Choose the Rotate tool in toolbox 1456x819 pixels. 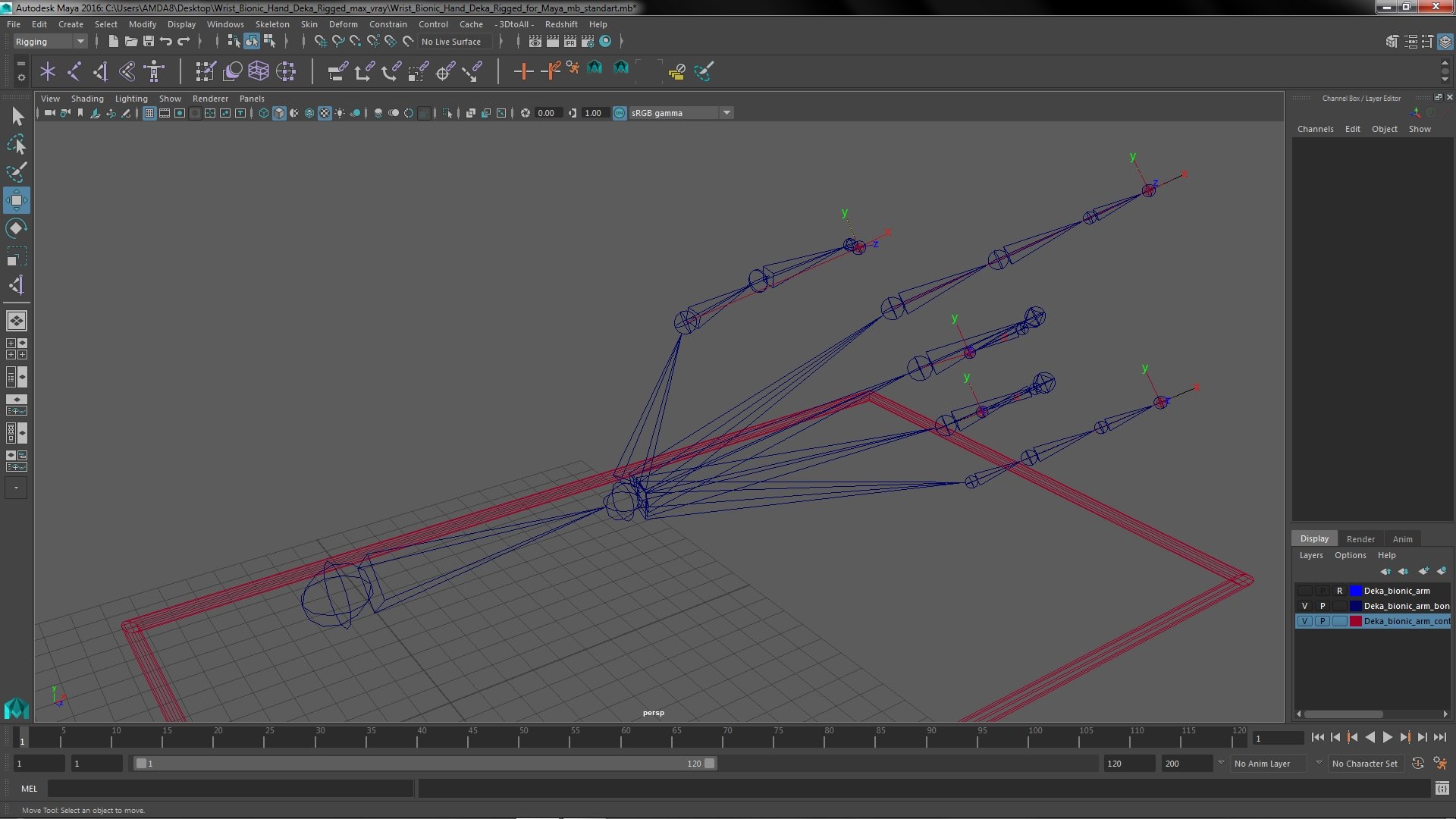click(x=17, y=228)
